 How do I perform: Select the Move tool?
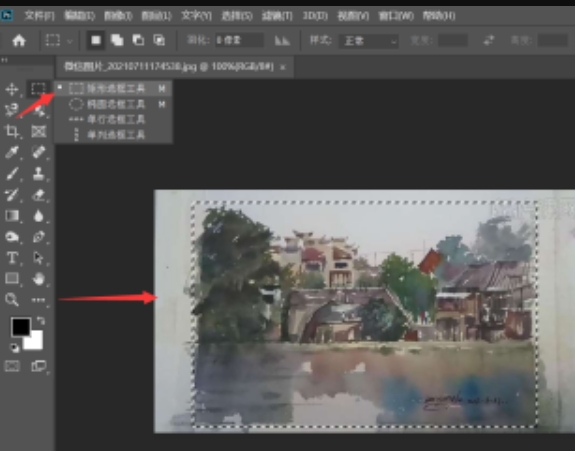(x=12, y=89)
